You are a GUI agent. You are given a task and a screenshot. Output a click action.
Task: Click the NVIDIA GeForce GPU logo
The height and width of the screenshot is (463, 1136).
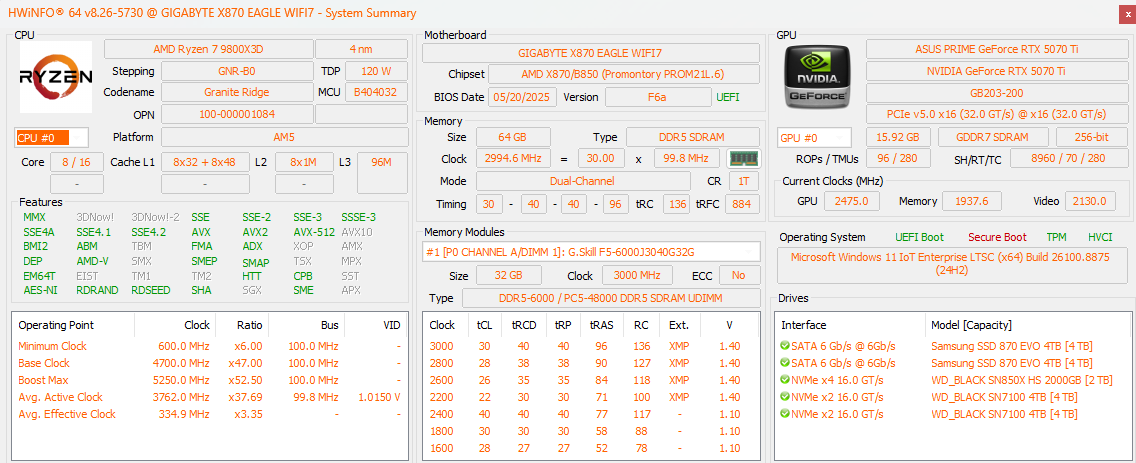[x=818, y=77]
